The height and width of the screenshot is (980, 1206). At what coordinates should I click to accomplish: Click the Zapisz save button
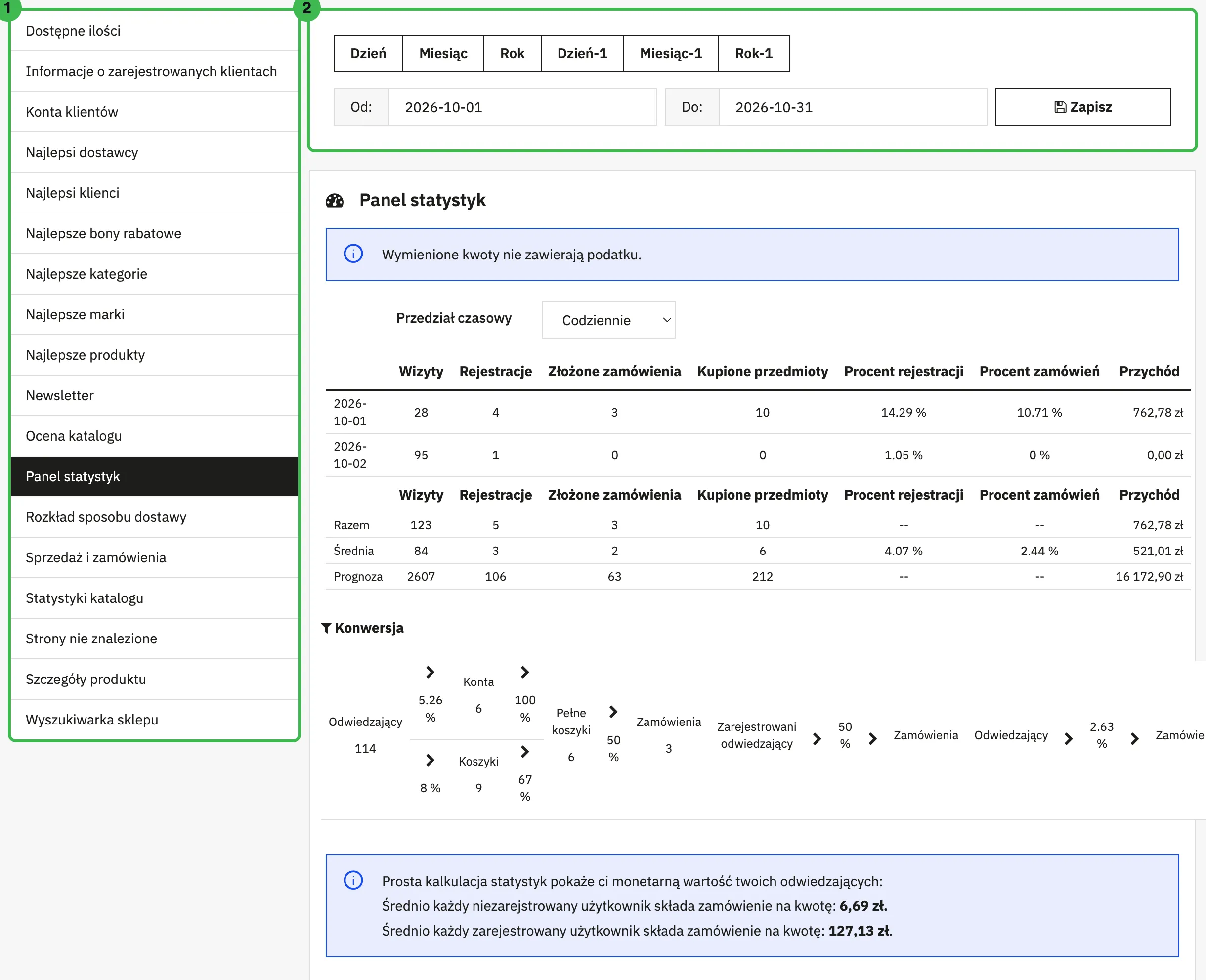click(x=1083, y=107)
